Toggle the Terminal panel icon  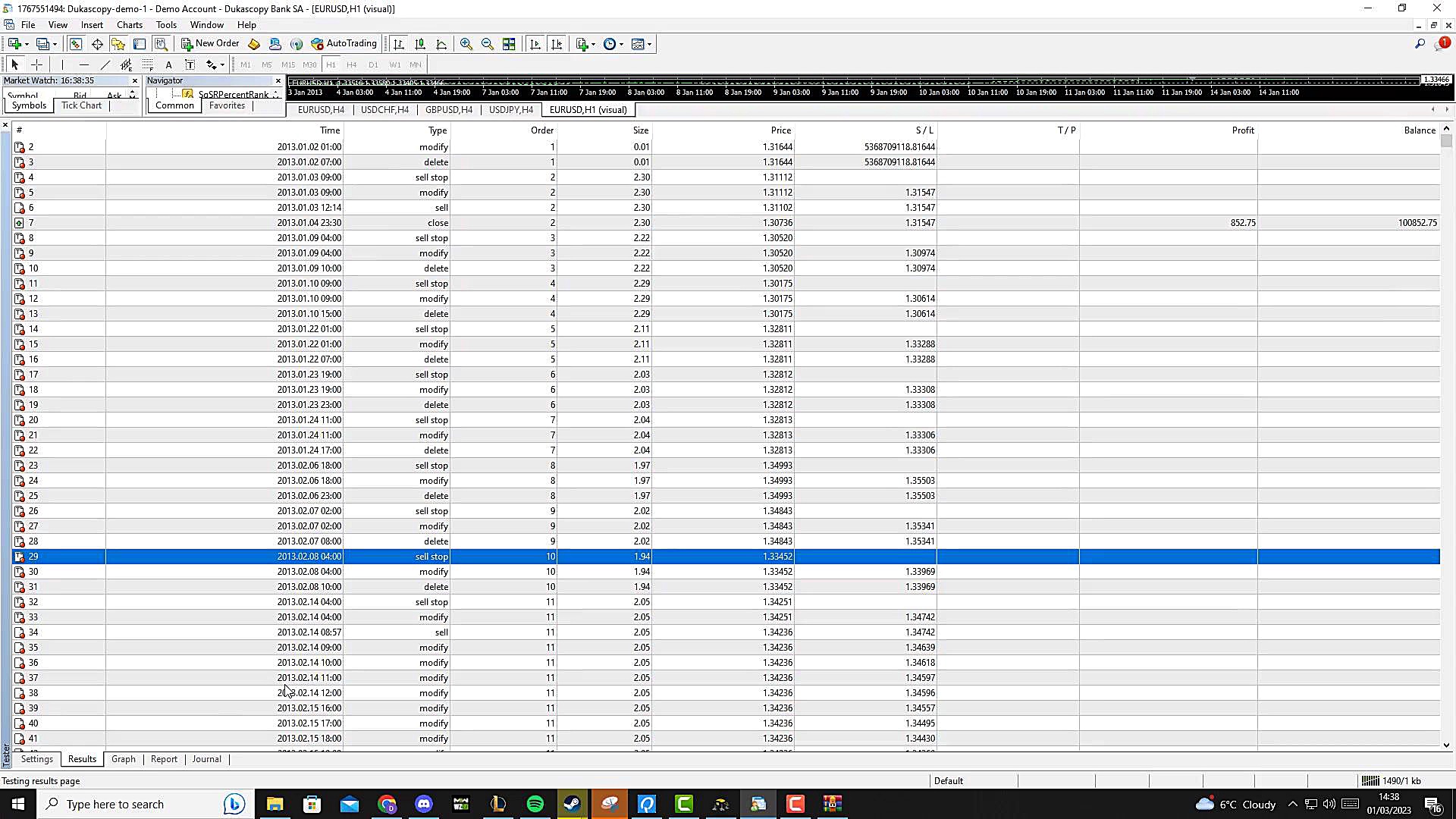click(x=140, y=44)
